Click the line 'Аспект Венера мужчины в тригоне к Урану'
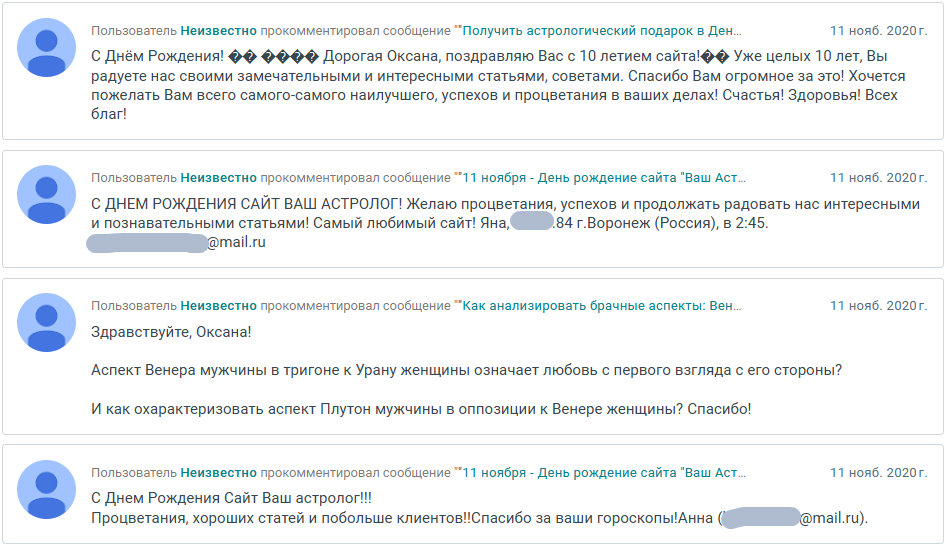 tap(467, 369)
